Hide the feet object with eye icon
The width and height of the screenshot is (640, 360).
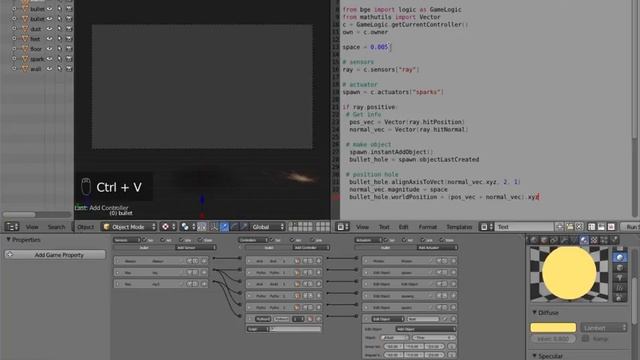tap(49, 39)
